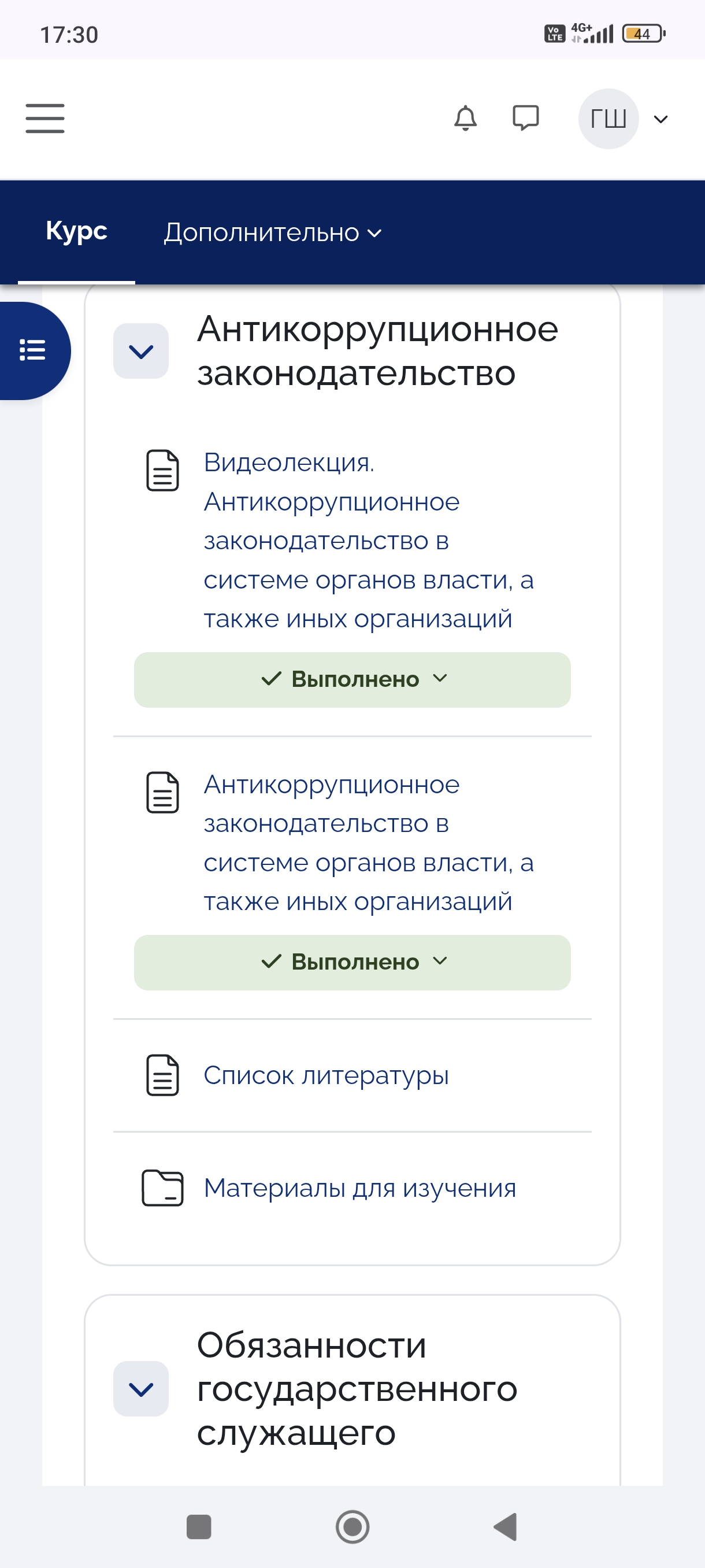The height and width of the screenshot is (1568, 705).
Task: Expand the user menu arrow
Action: [661, 119]
